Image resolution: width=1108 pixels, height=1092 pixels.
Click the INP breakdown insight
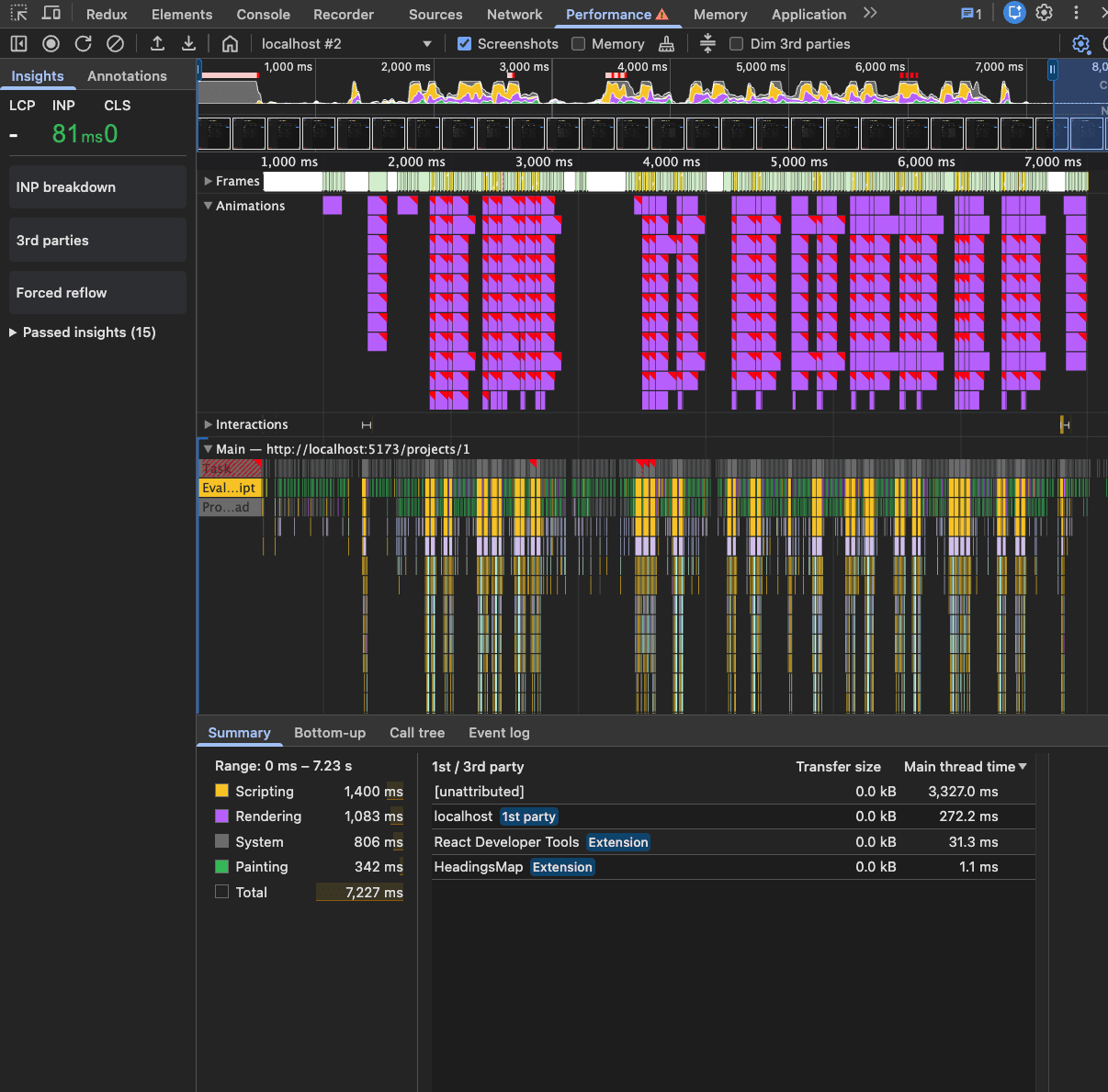[x=97, y=187]
